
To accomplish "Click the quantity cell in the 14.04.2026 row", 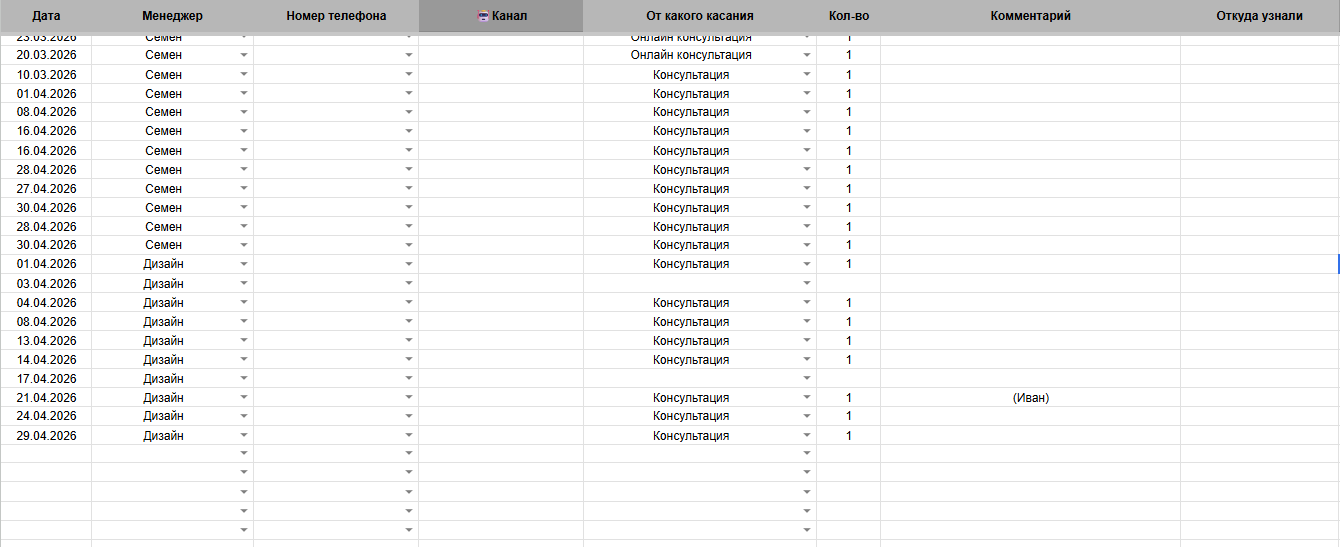I will pyautogui.click(x=848, y=360).
